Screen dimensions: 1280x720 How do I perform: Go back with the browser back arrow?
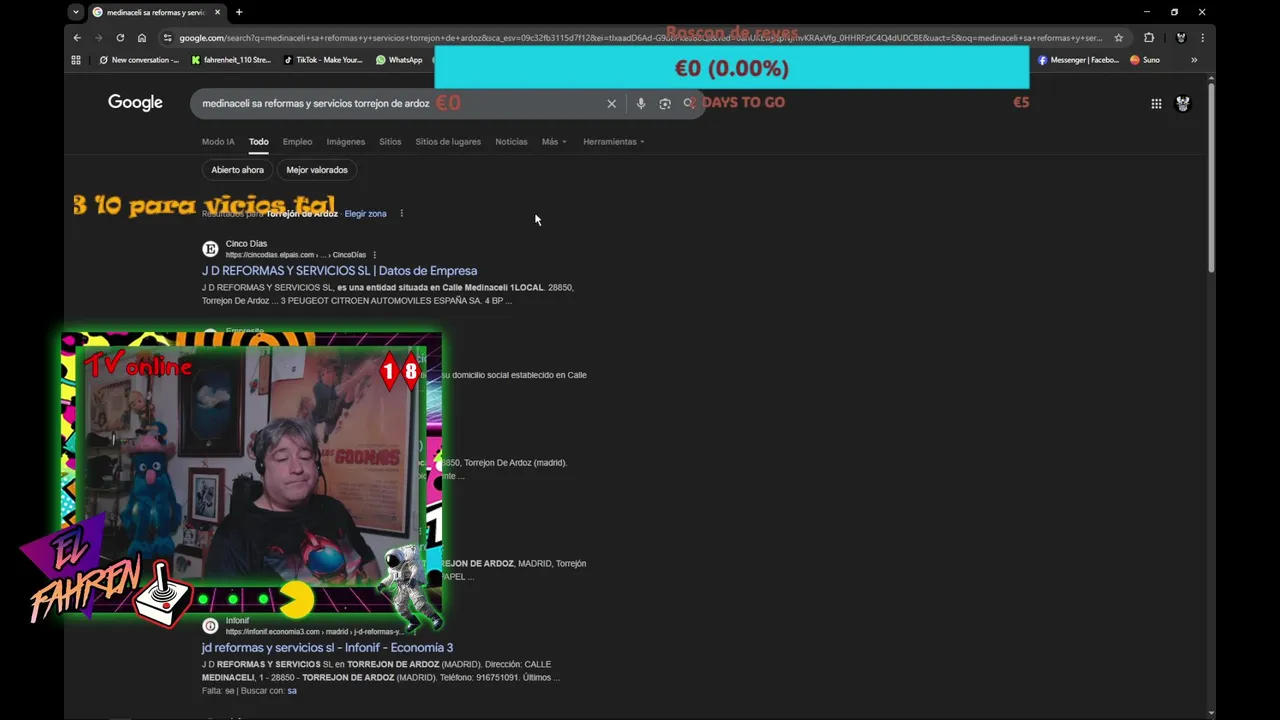(x=77, y=38)
